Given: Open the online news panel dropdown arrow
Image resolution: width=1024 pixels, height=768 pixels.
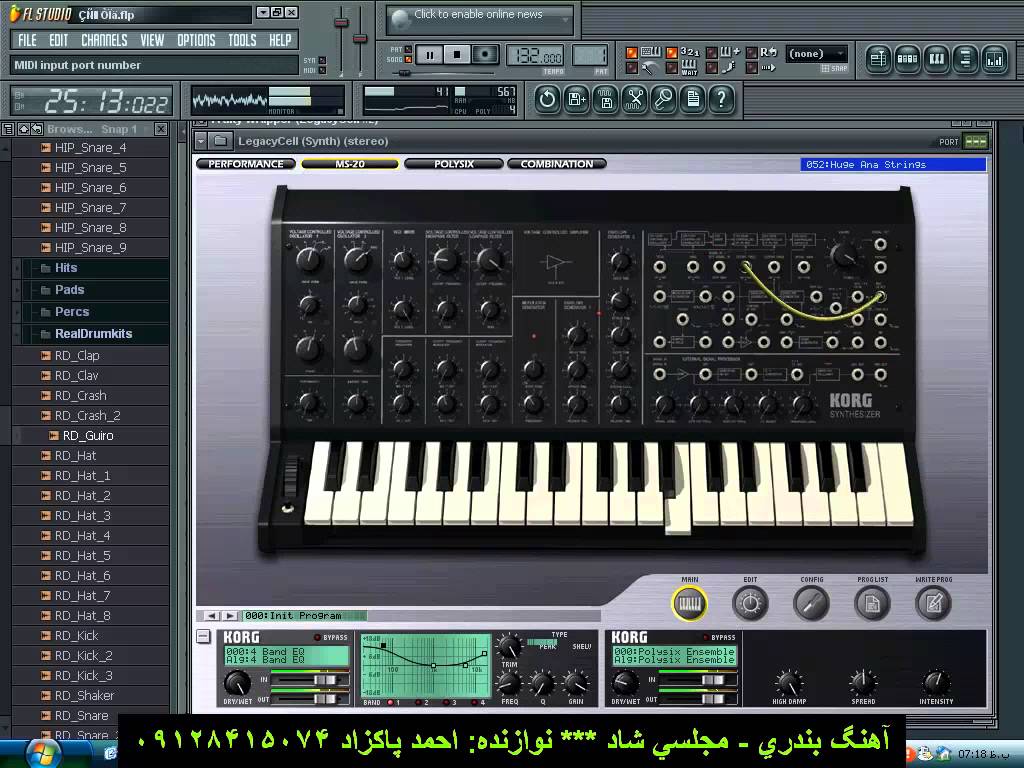Looking at the screenshot, I should click(566, 20).
